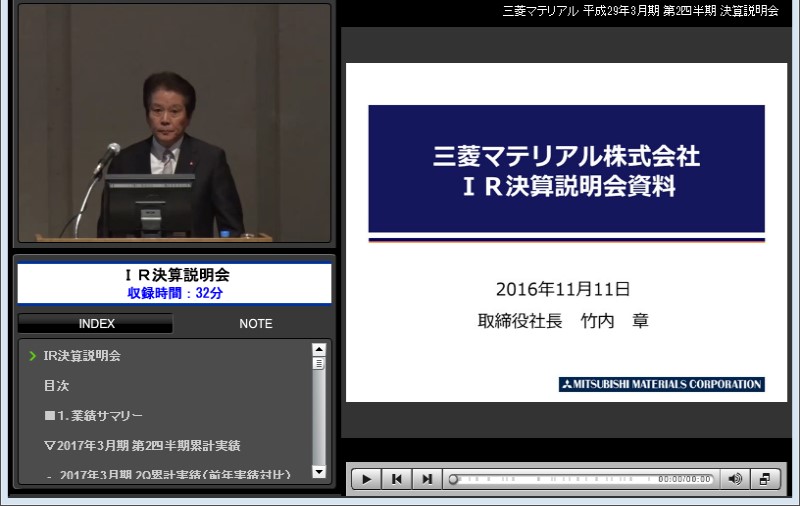Open the 目次 index entry
Viewport: 800px width, 506px height.
click(x=56, y=386)
